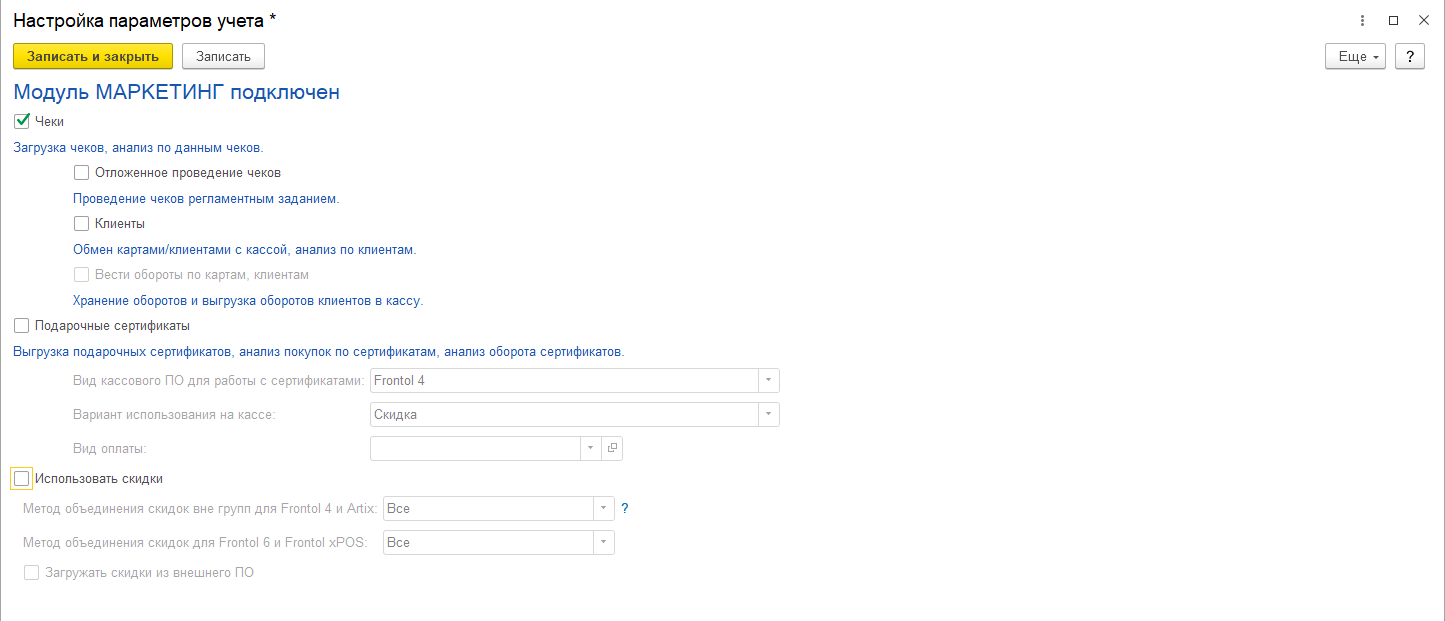Open the Вид оплаты dropdown arrow
This screenshot has width=1445, height=621.
[590, 448]
